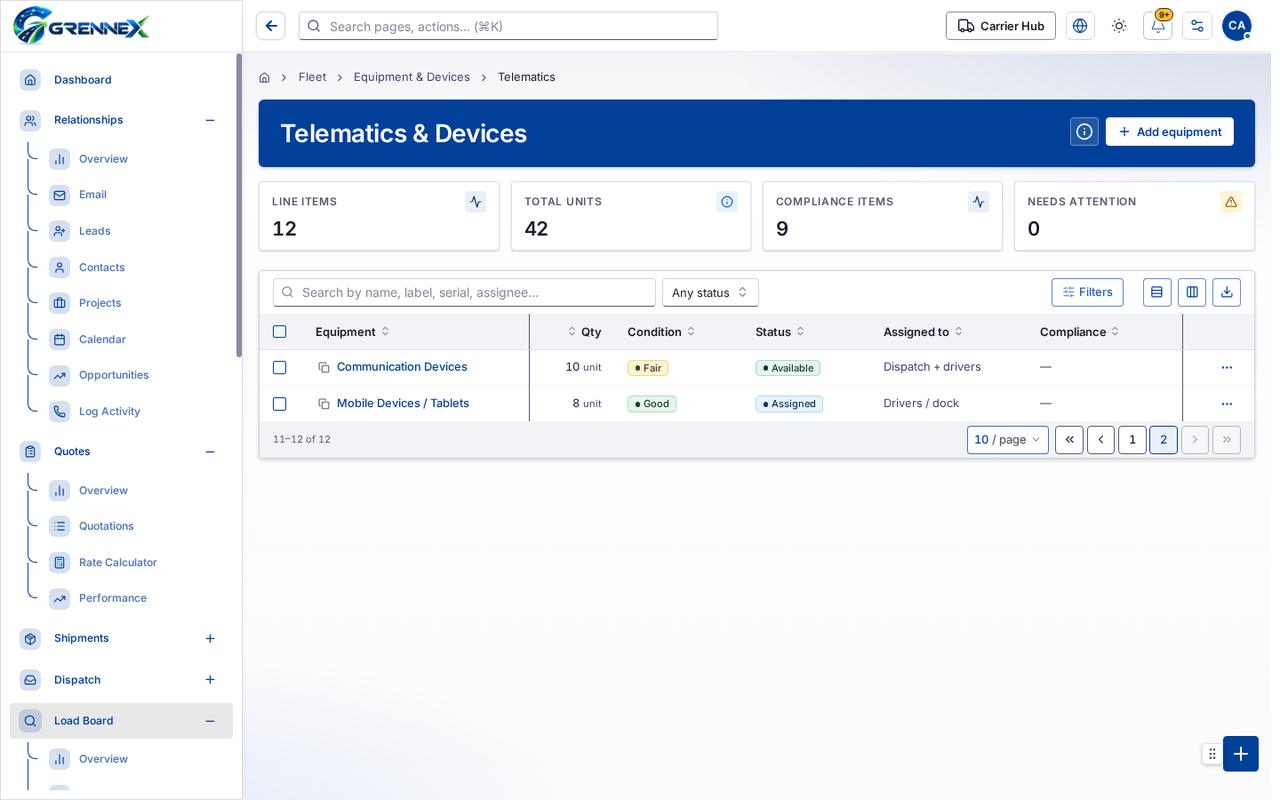Click the info icon beside Add equipment
Viewport: 1280px width, 800px height.
(1084, 132)
